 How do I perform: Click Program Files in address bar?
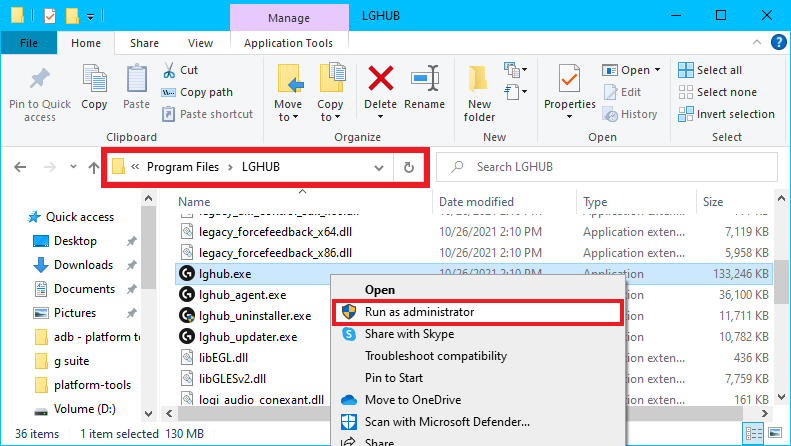click(183, 167)
